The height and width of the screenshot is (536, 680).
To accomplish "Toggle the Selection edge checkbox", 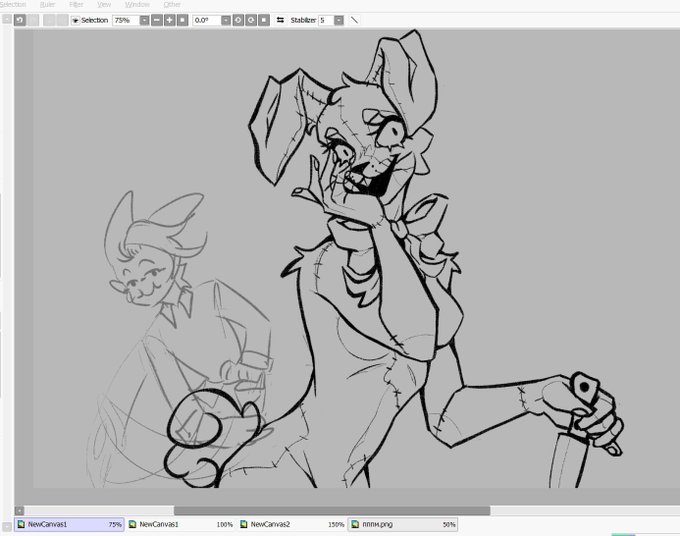I will point(75,20).
